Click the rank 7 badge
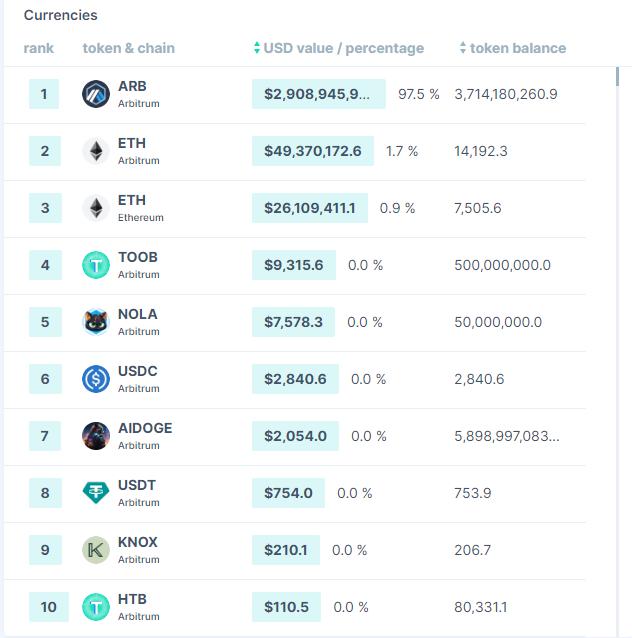This screenshot has height=638, width=632. pos(45,436)
